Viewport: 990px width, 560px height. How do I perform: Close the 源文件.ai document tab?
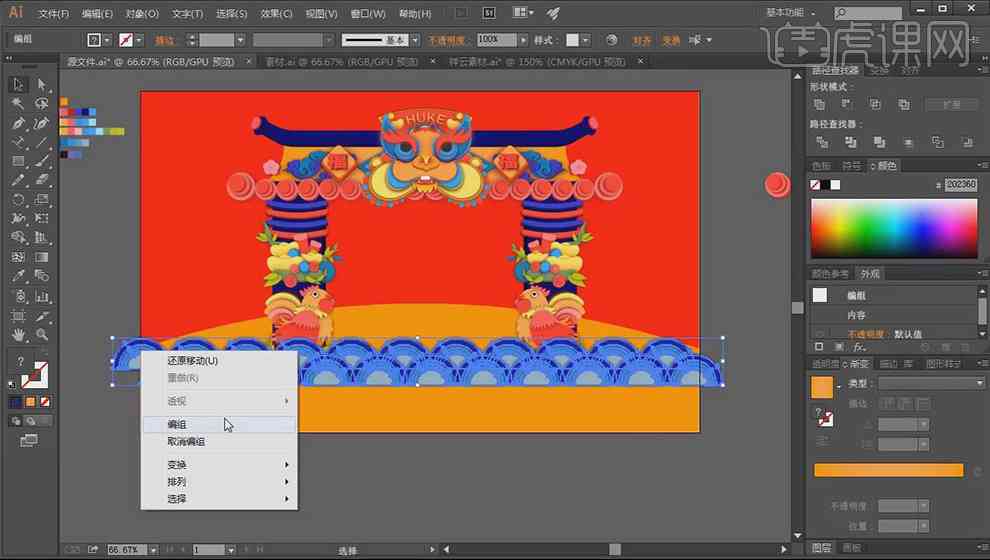click(x=249, y=61)
